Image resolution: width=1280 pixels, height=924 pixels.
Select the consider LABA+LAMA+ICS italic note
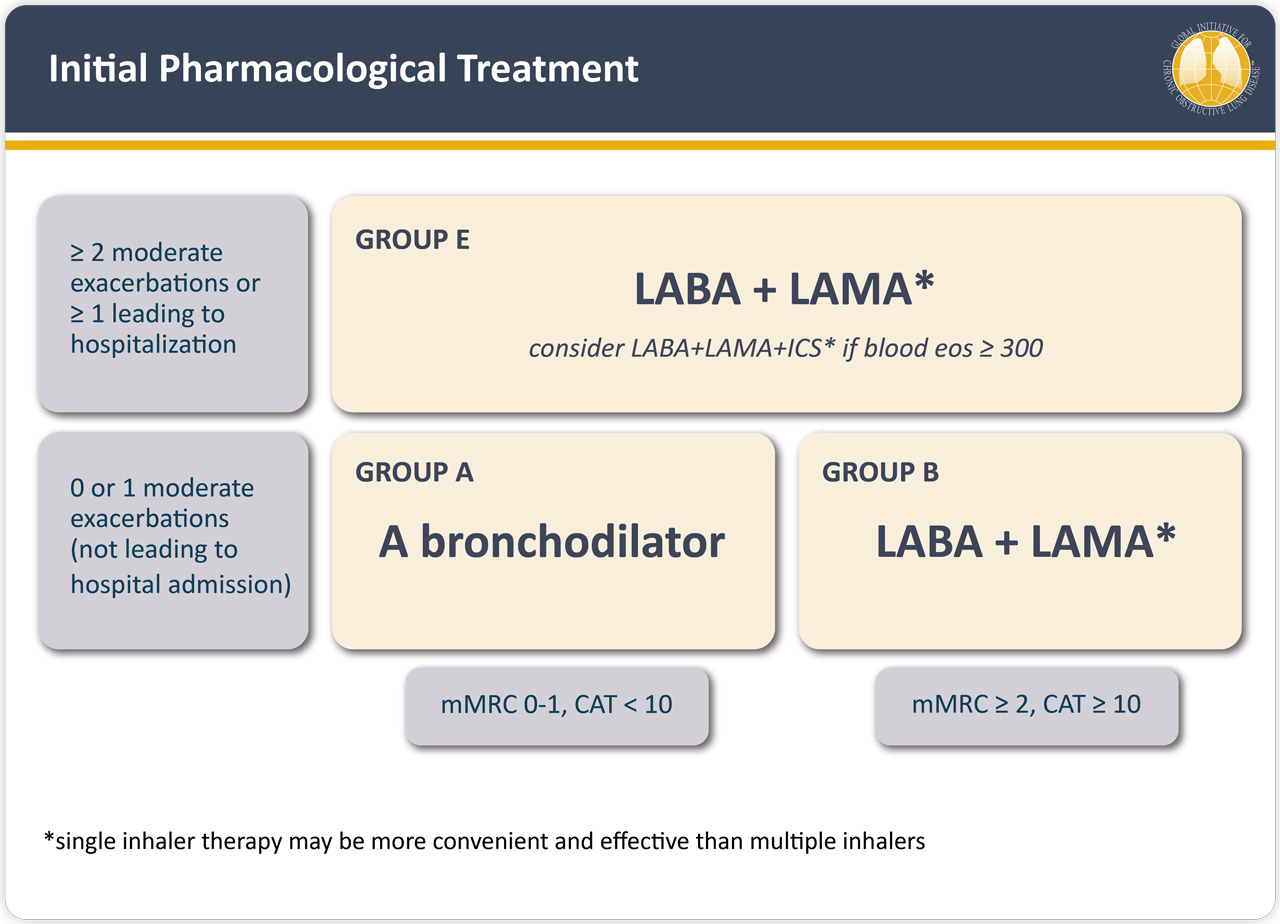(785, 349)
